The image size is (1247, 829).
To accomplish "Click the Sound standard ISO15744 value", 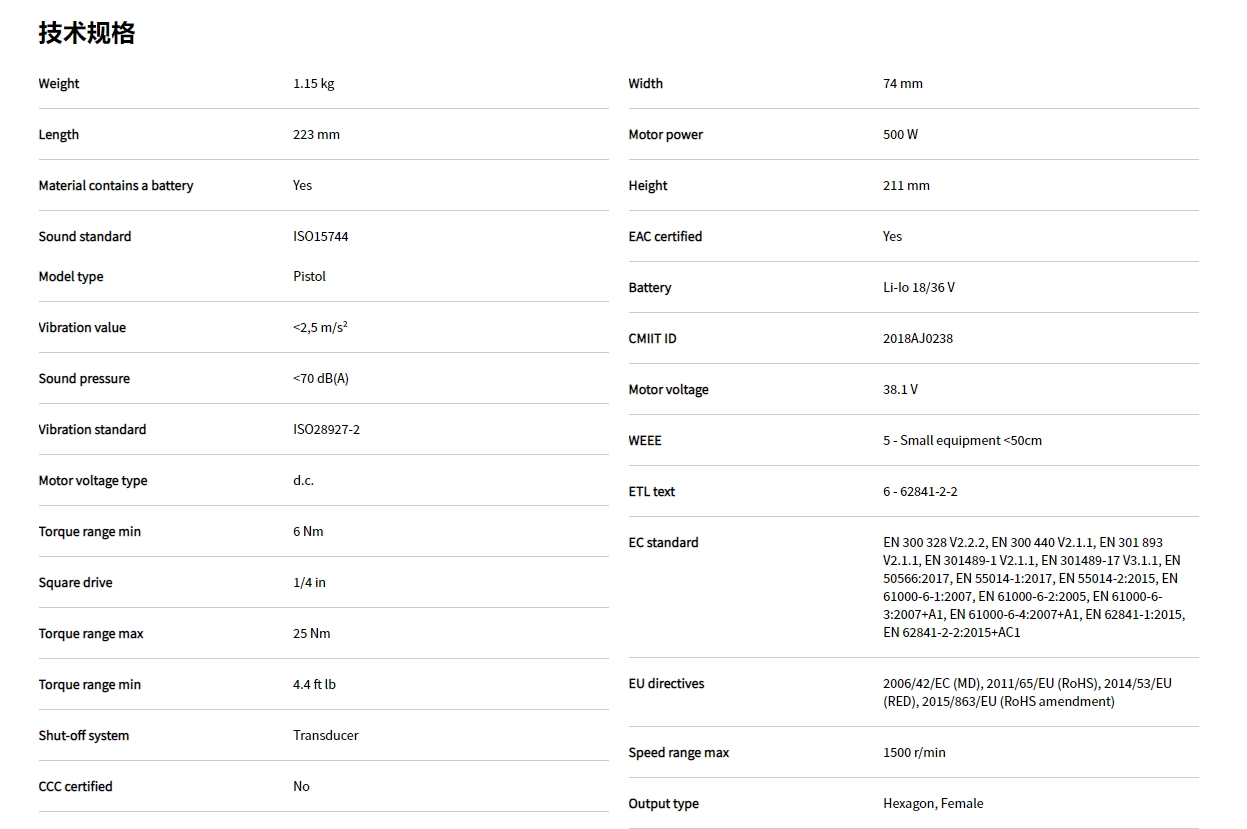I will point(320,237).
